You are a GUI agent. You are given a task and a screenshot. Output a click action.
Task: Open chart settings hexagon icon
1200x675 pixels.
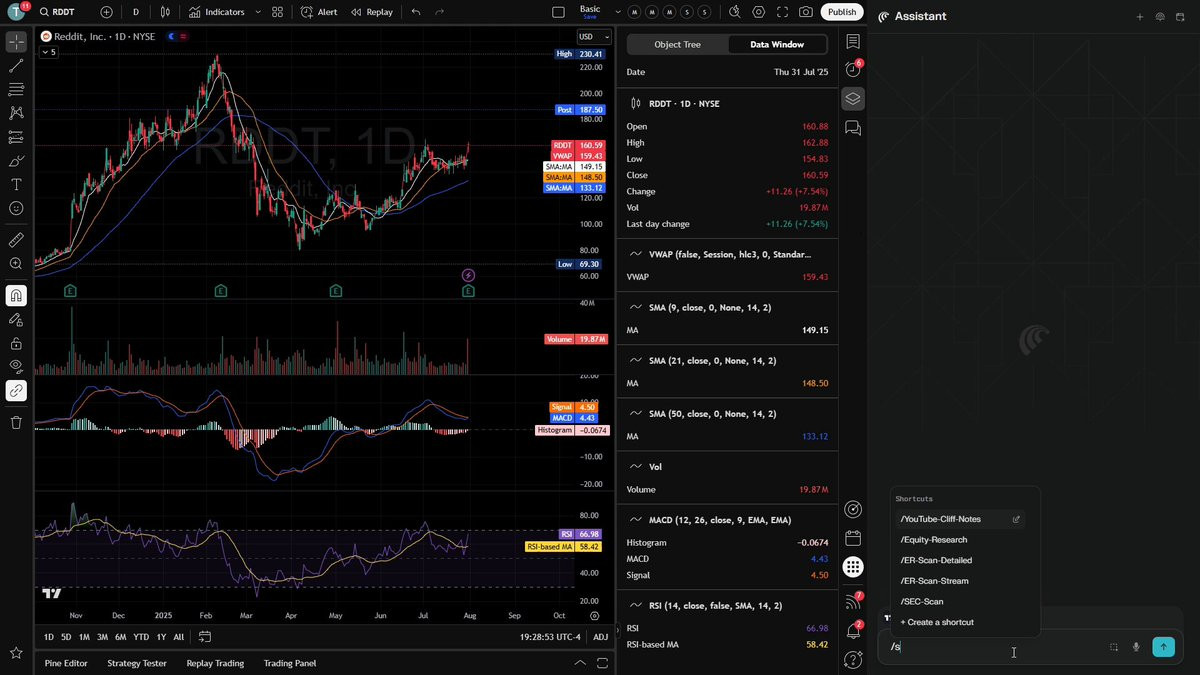point(759,12)
